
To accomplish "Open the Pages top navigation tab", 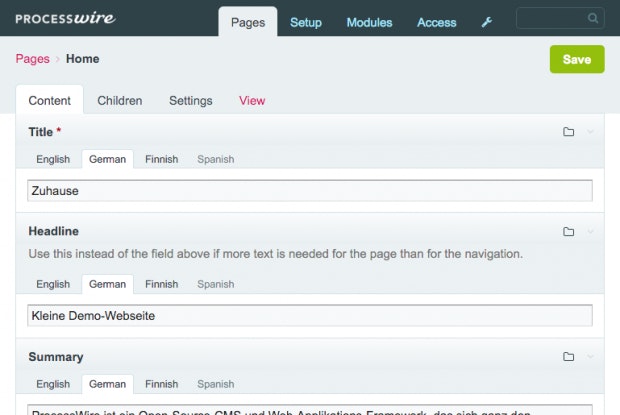I will (248, 22).
